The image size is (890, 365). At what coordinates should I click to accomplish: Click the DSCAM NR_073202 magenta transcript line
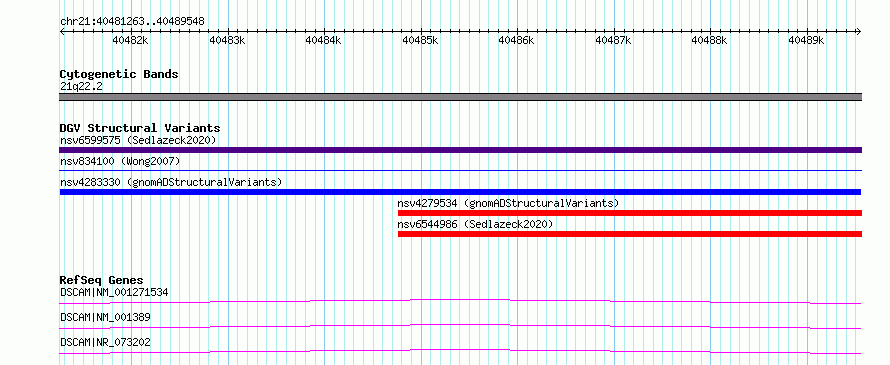460,351
